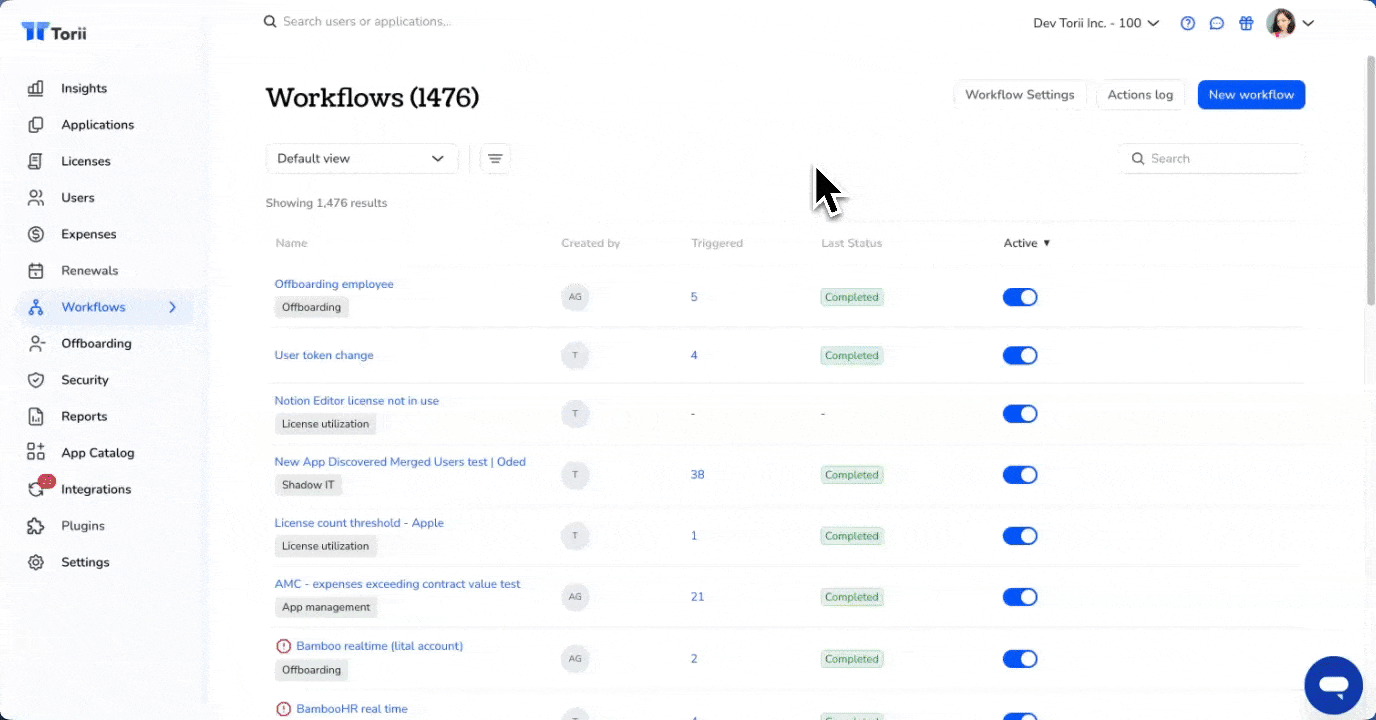This screenshot has height=720, width=1376.
Task: Click the Expenses dollar icon
Action: coord(36,234)
